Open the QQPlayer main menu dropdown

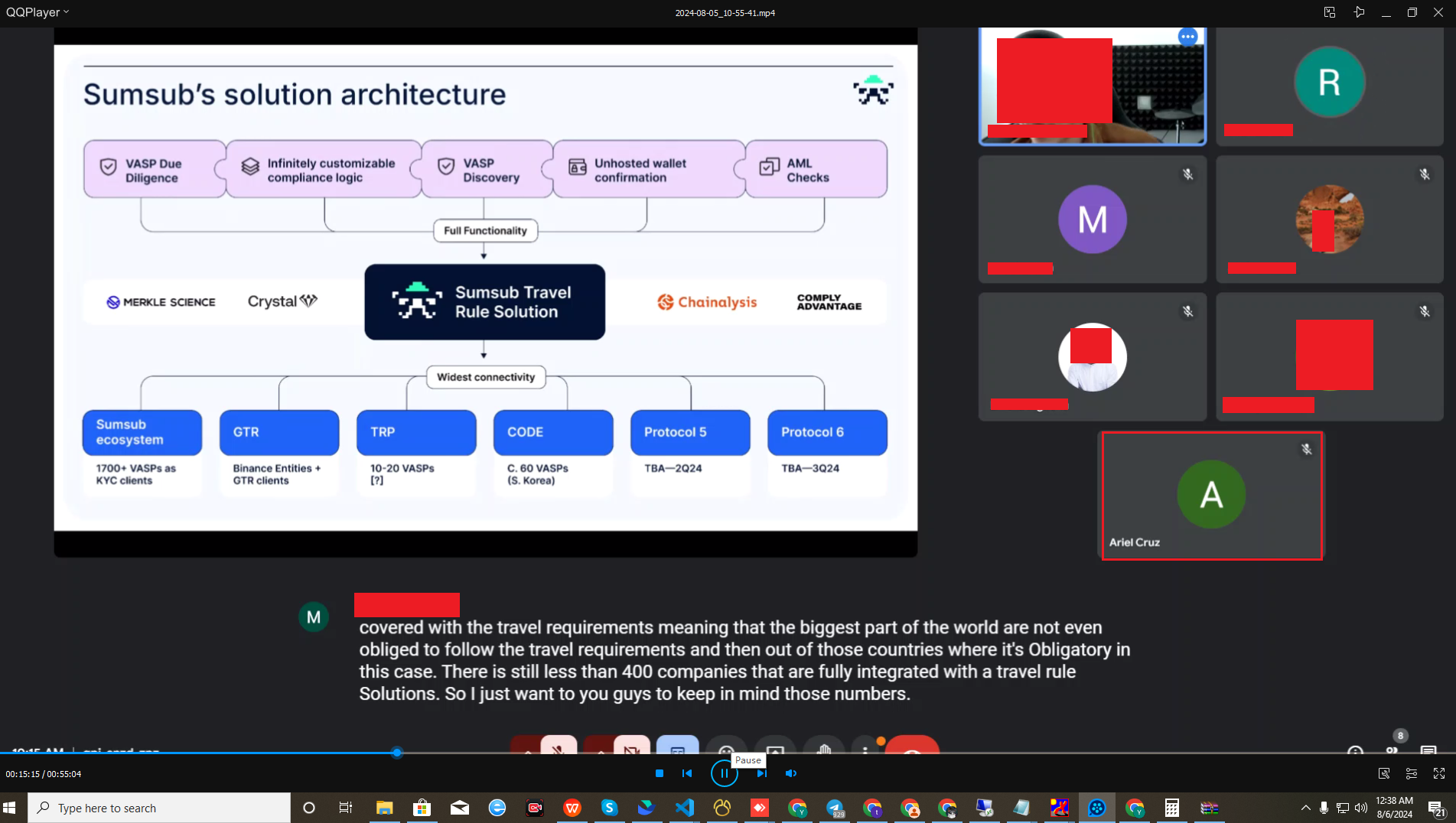click(37, 12)
